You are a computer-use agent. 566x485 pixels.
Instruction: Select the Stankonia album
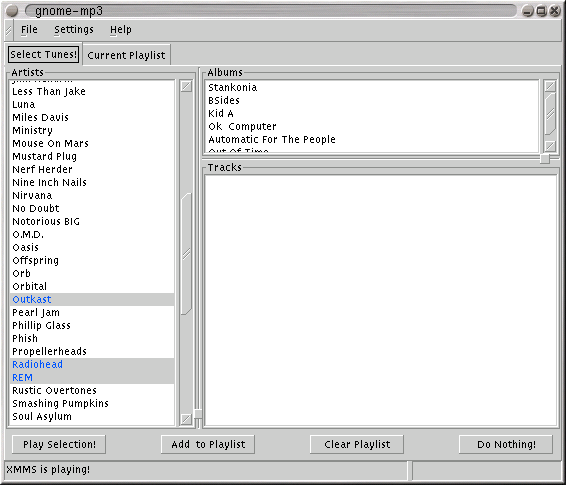(372, 88)
